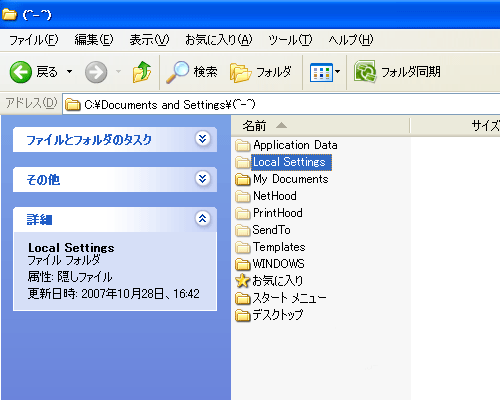Go up one folder level

[142, 72]
